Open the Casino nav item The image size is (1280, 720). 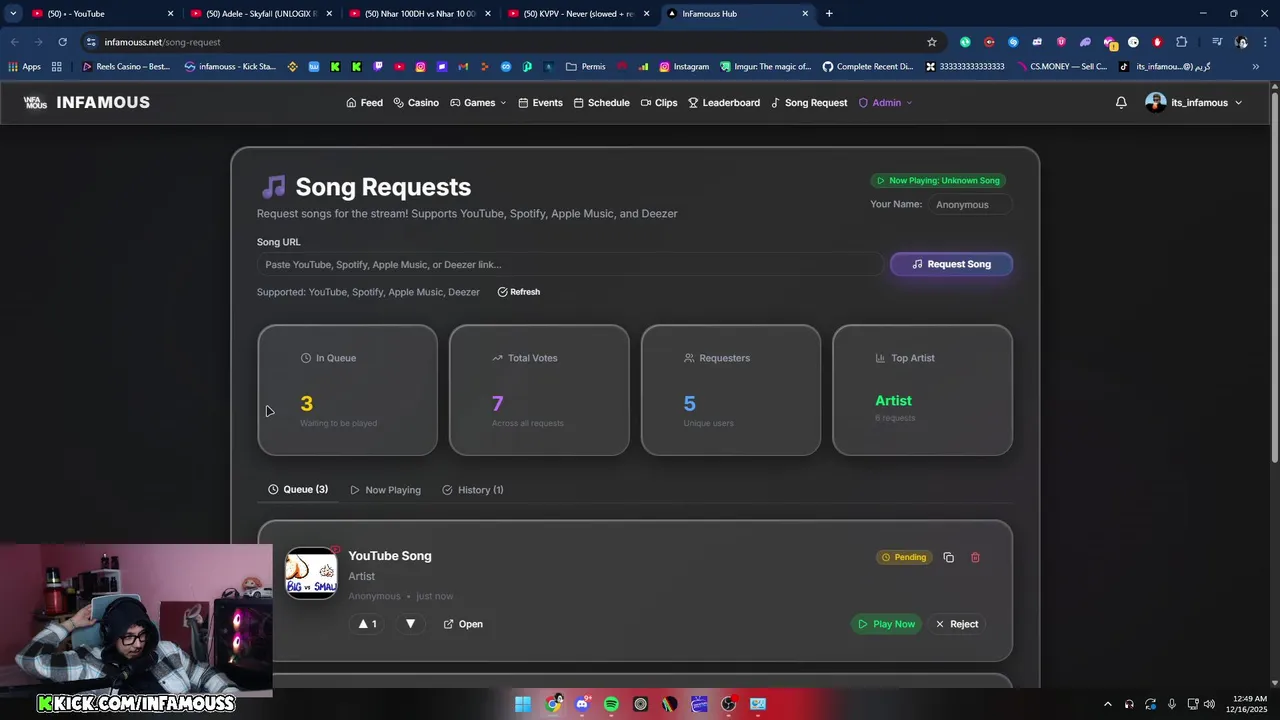tap(416, 103)
